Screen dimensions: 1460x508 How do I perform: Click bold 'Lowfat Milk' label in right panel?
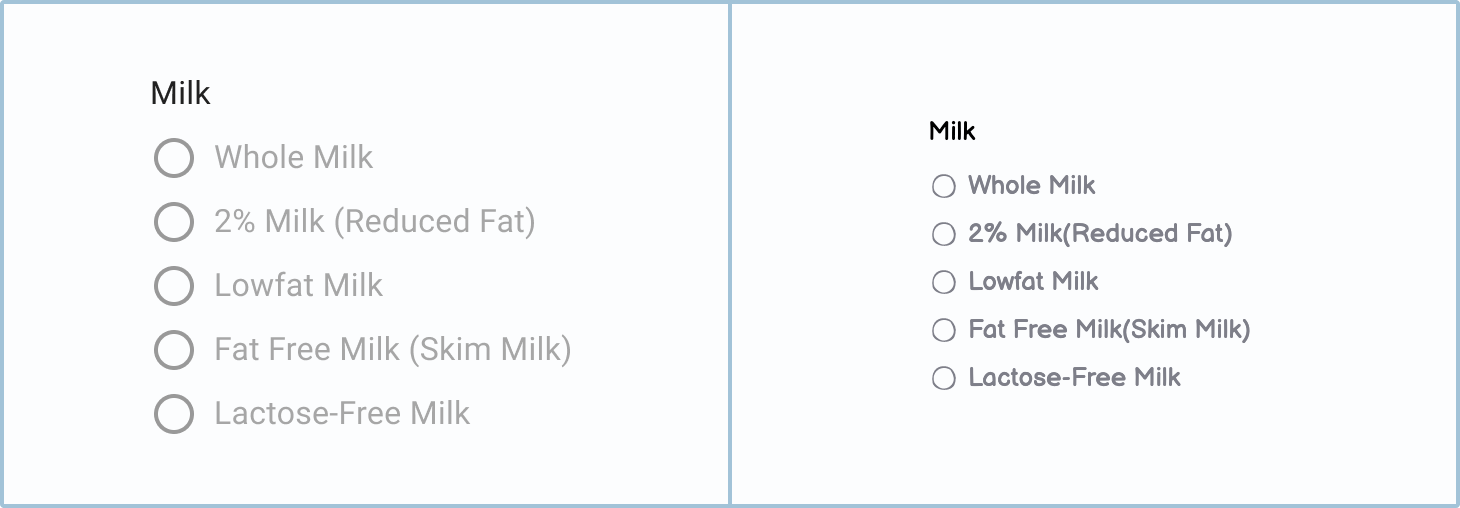pyautogui.click(x=1033, y=282)
